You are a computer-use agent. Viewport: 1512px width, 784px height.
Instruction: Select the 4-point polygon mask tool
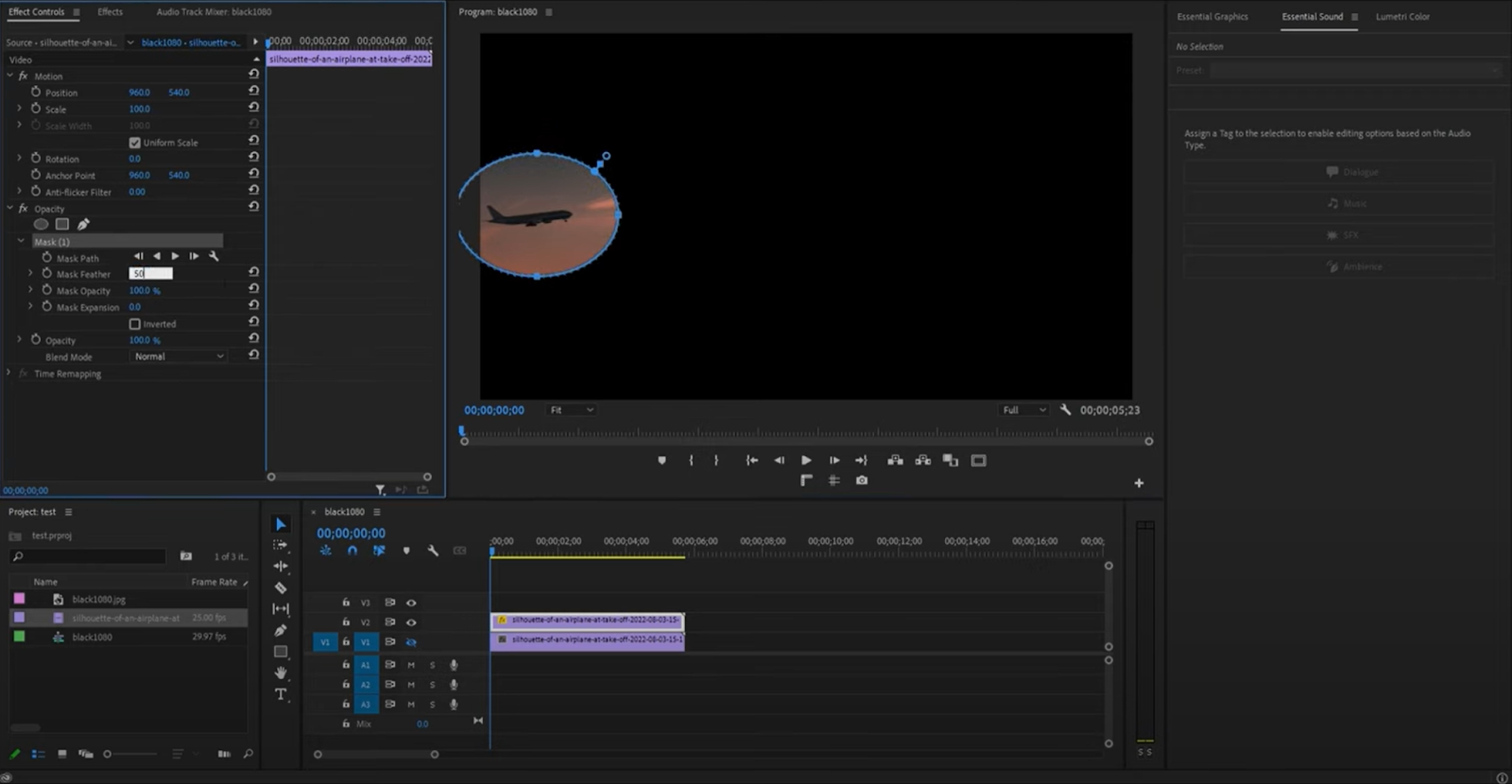click(62, 225)
